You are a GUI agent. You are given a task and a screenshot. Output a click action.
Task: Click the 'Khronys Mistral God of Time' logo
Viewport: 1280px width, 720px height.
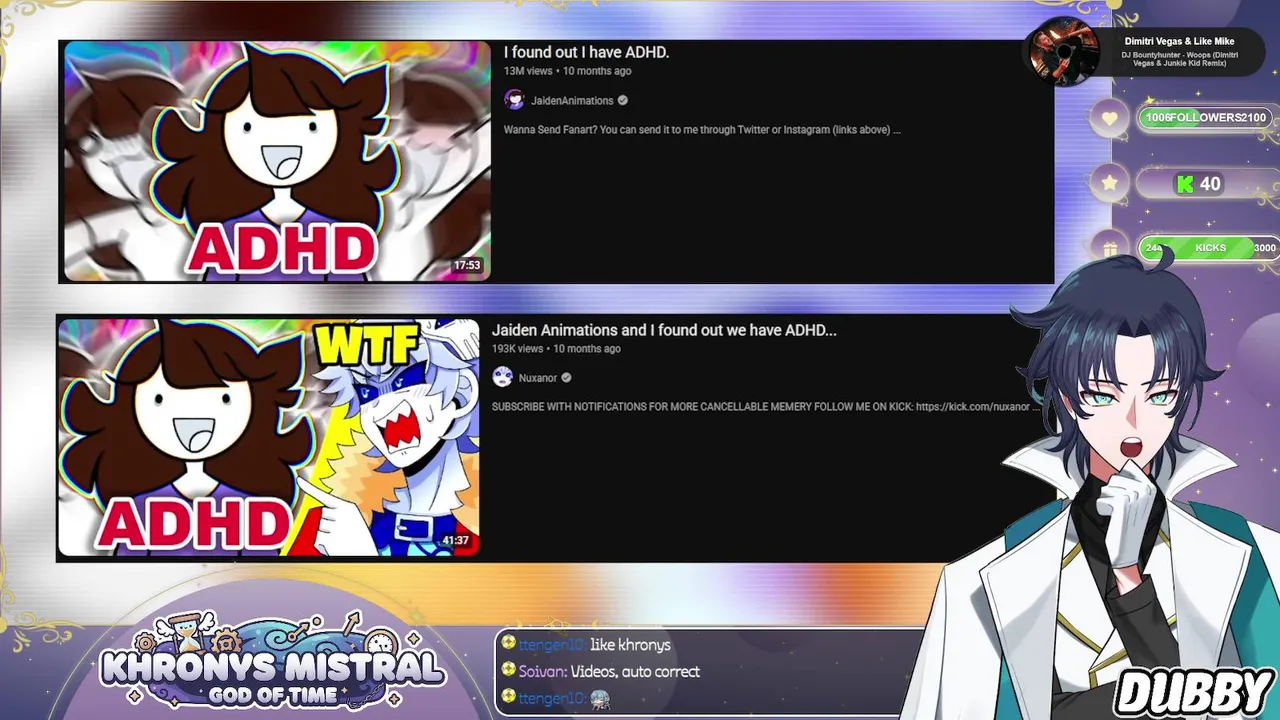pos(272,662)
